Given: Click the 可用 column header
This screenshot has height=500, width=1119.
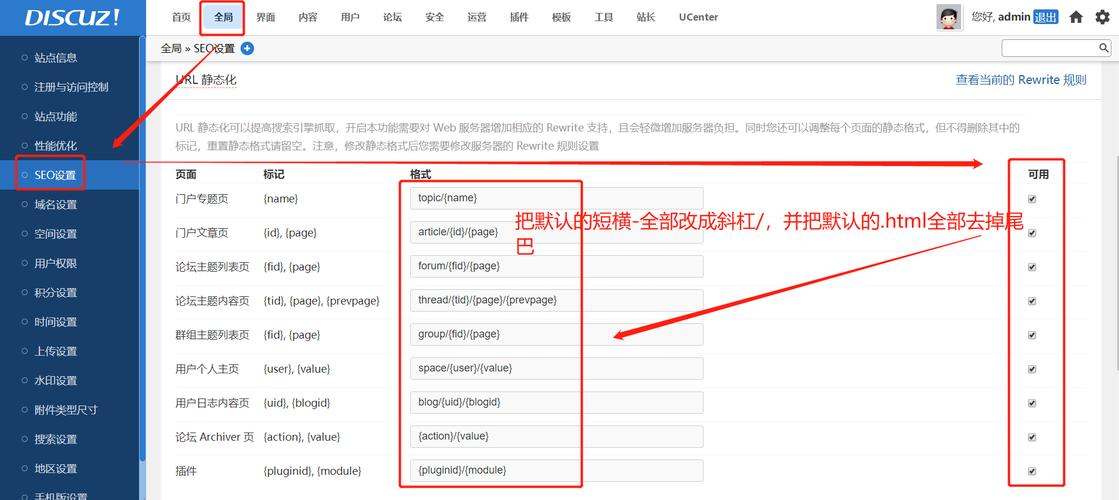Looking at the screenshot, I should [x=1038, y=174].
